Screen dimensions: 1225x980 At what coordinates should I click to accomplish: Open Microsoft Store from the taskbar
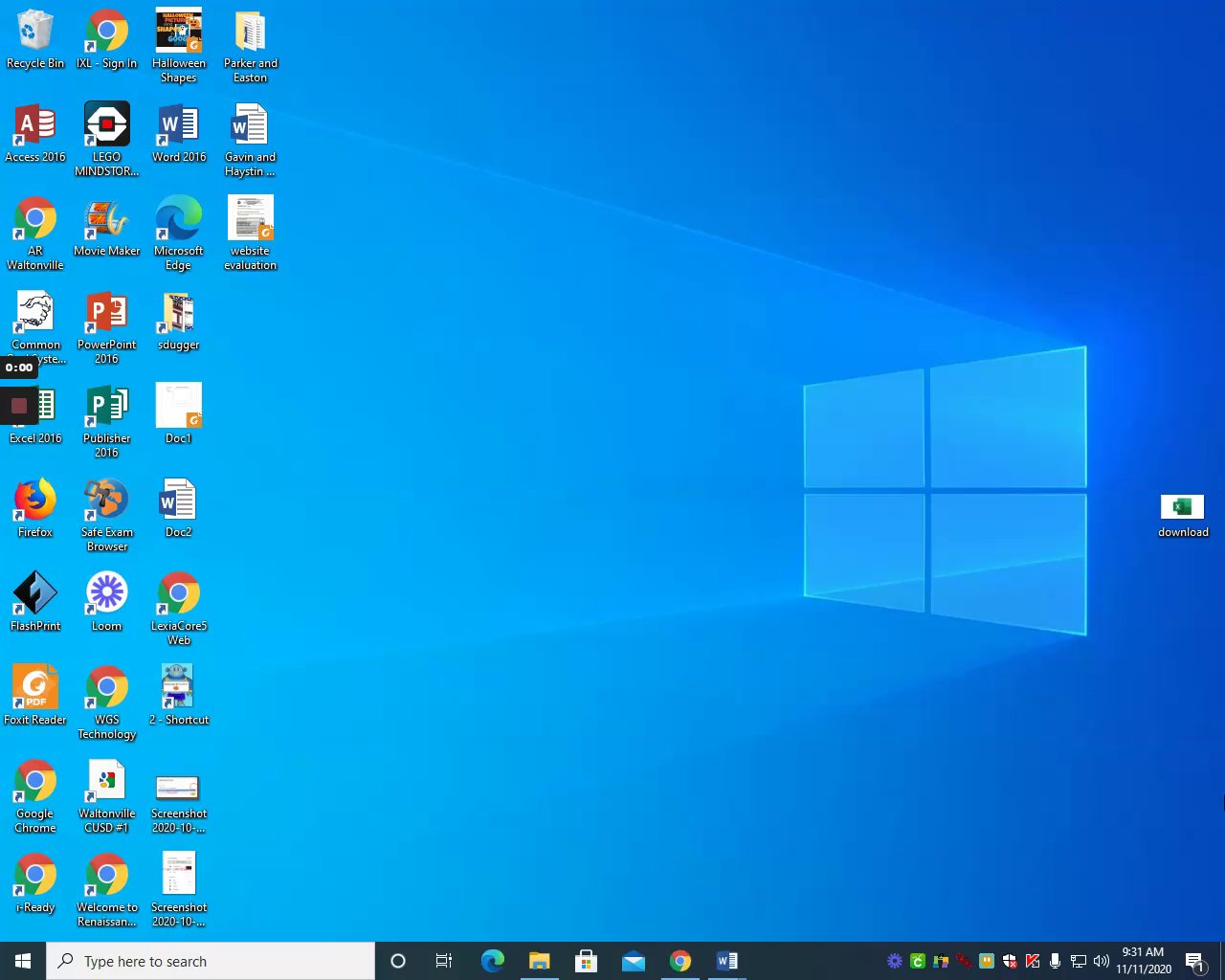[586, 961]
